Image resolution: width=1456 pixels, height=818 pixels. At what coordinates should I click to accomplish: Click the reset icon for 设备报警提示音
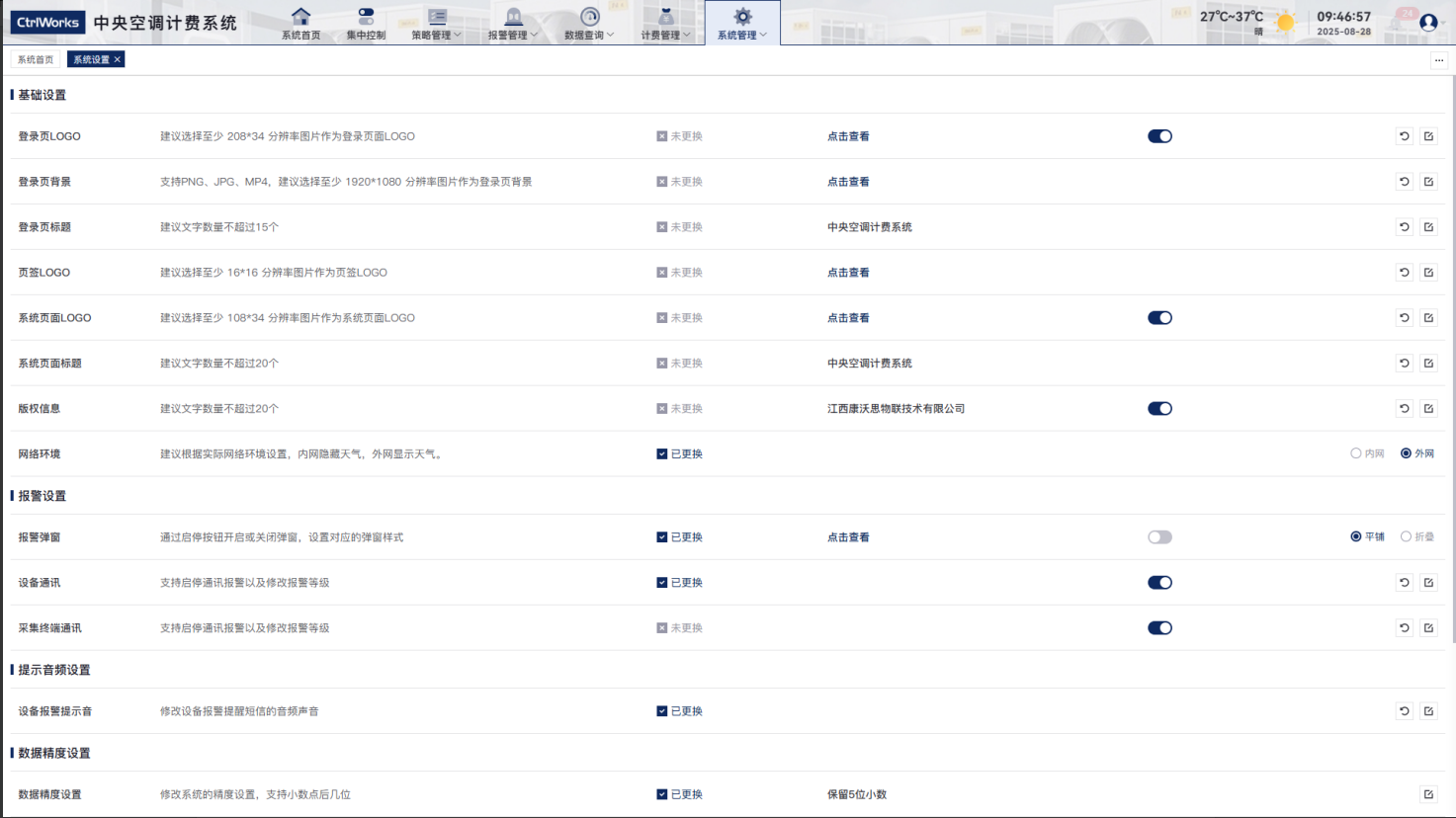1404,711
